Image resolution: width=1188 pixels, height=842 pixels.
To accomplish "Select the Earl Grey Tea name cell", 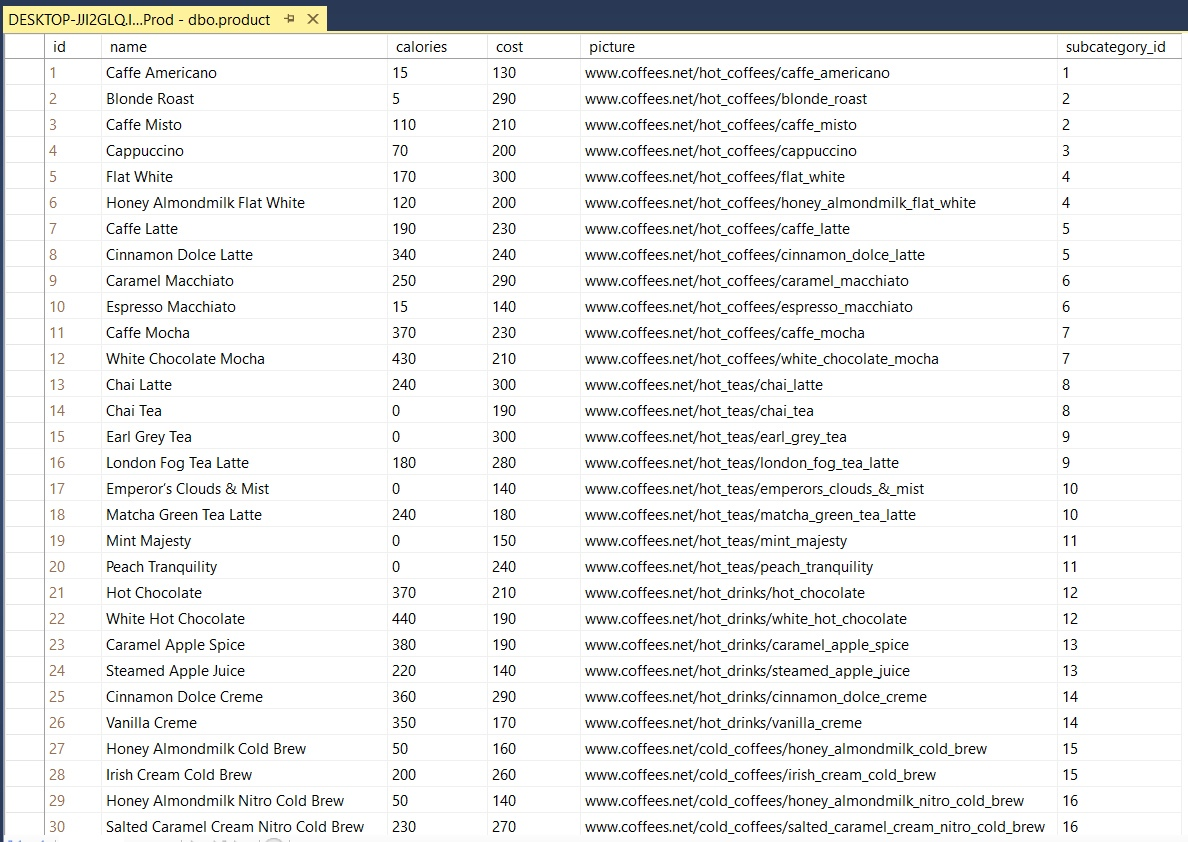I will point(244,437).
